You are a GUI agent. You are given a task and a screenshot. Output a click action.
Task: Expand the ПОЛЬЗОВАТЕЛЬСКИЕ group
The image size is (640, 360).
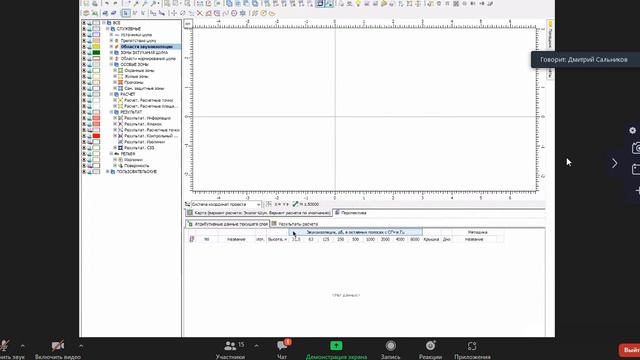[x=108, y=172]
